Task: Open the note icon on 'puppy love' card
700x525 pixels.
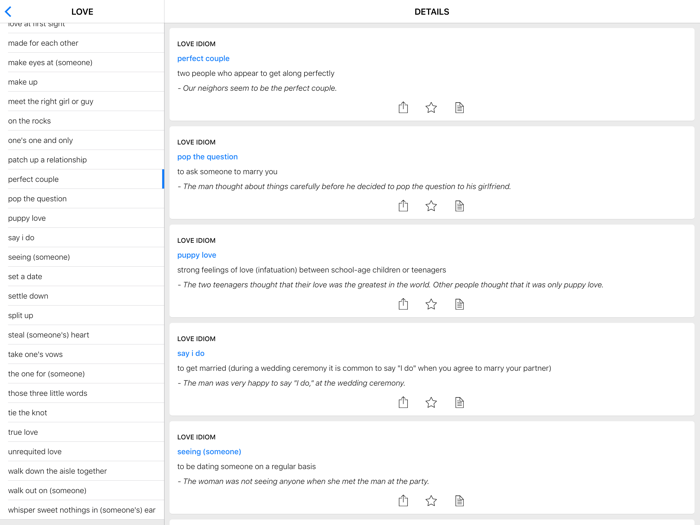Action: click(x=459, y=304)
